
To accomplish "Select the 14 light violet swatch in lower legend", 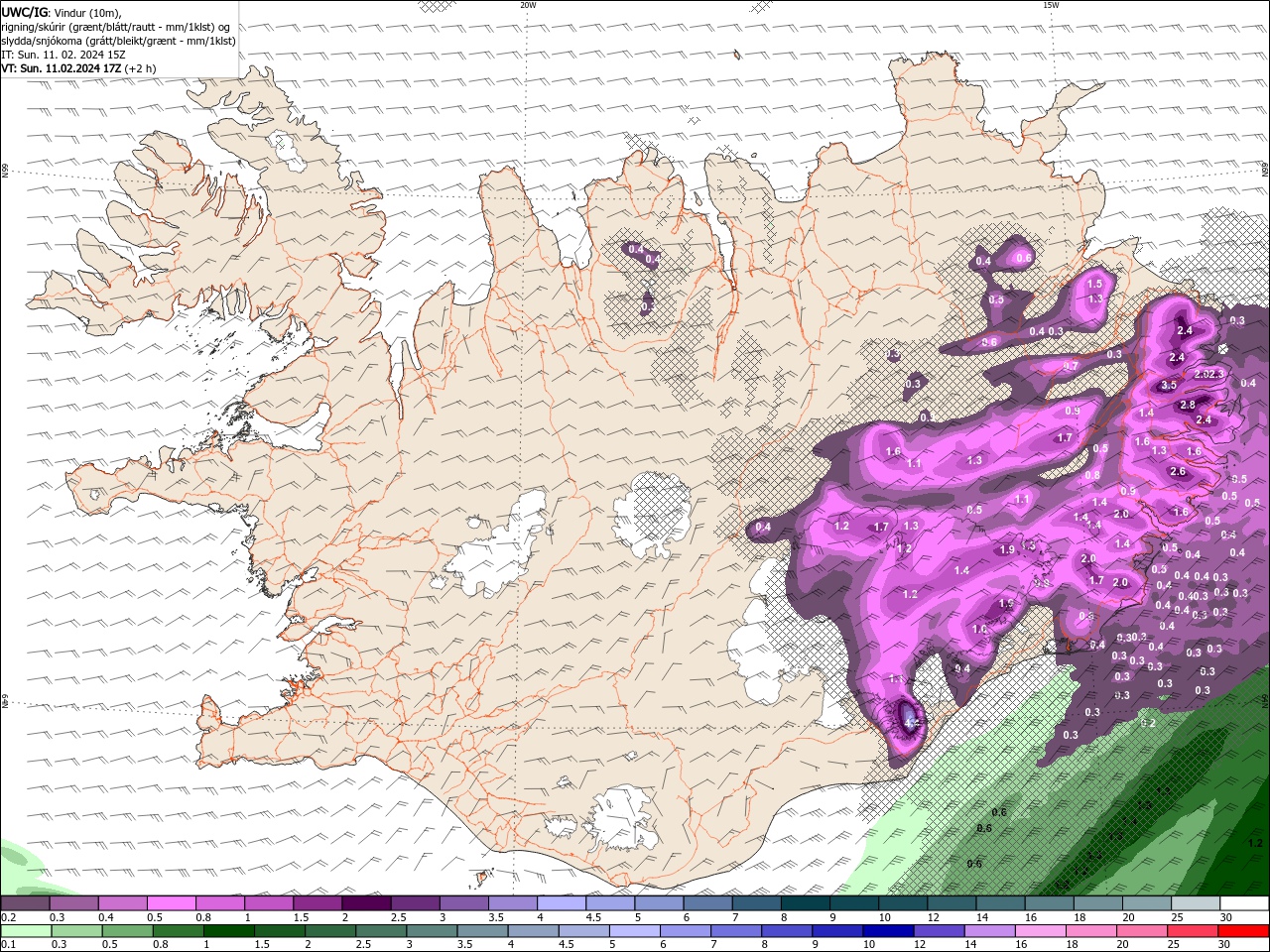I will pos(990,930).
